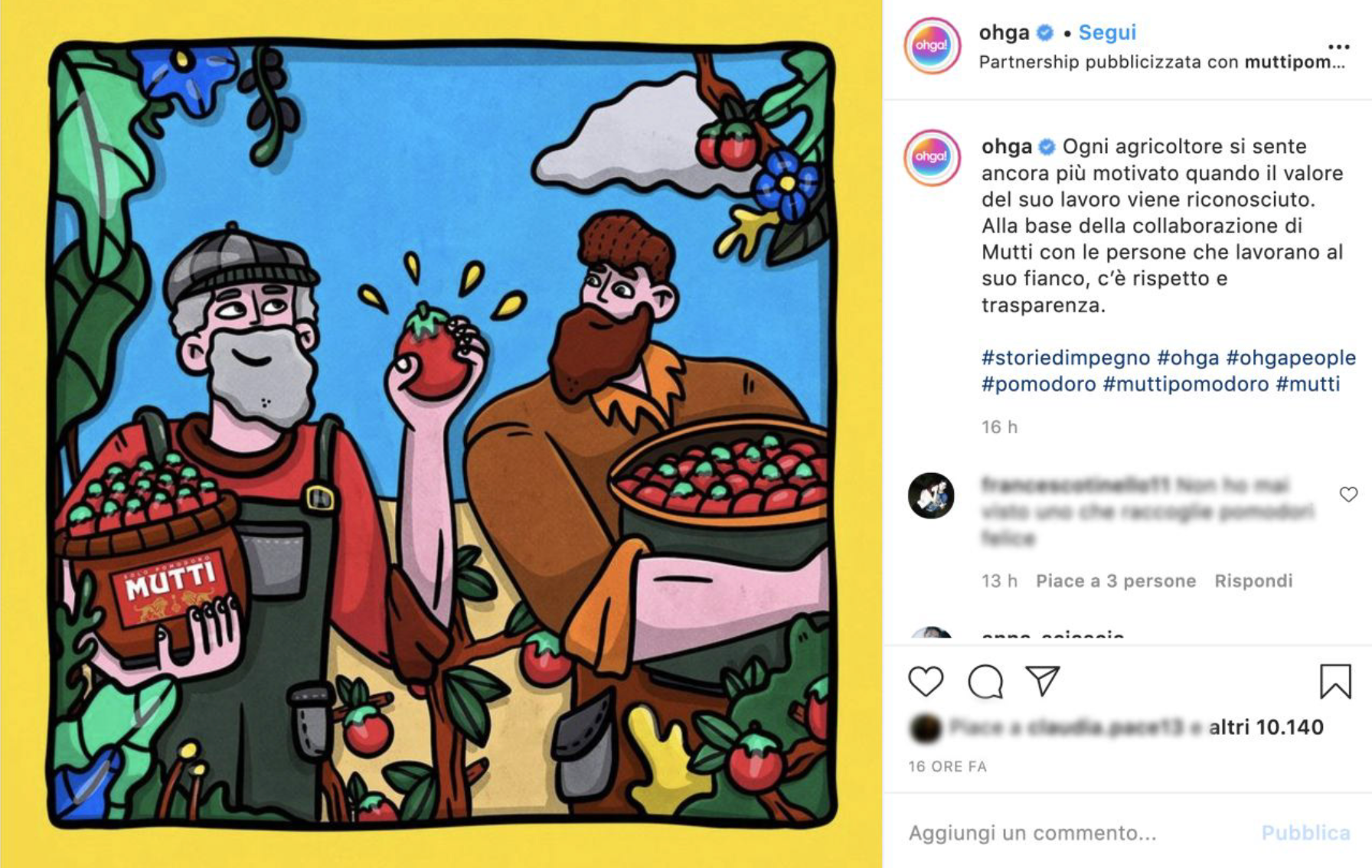Save the post with the bookmark icon

tap(1335, 681)
